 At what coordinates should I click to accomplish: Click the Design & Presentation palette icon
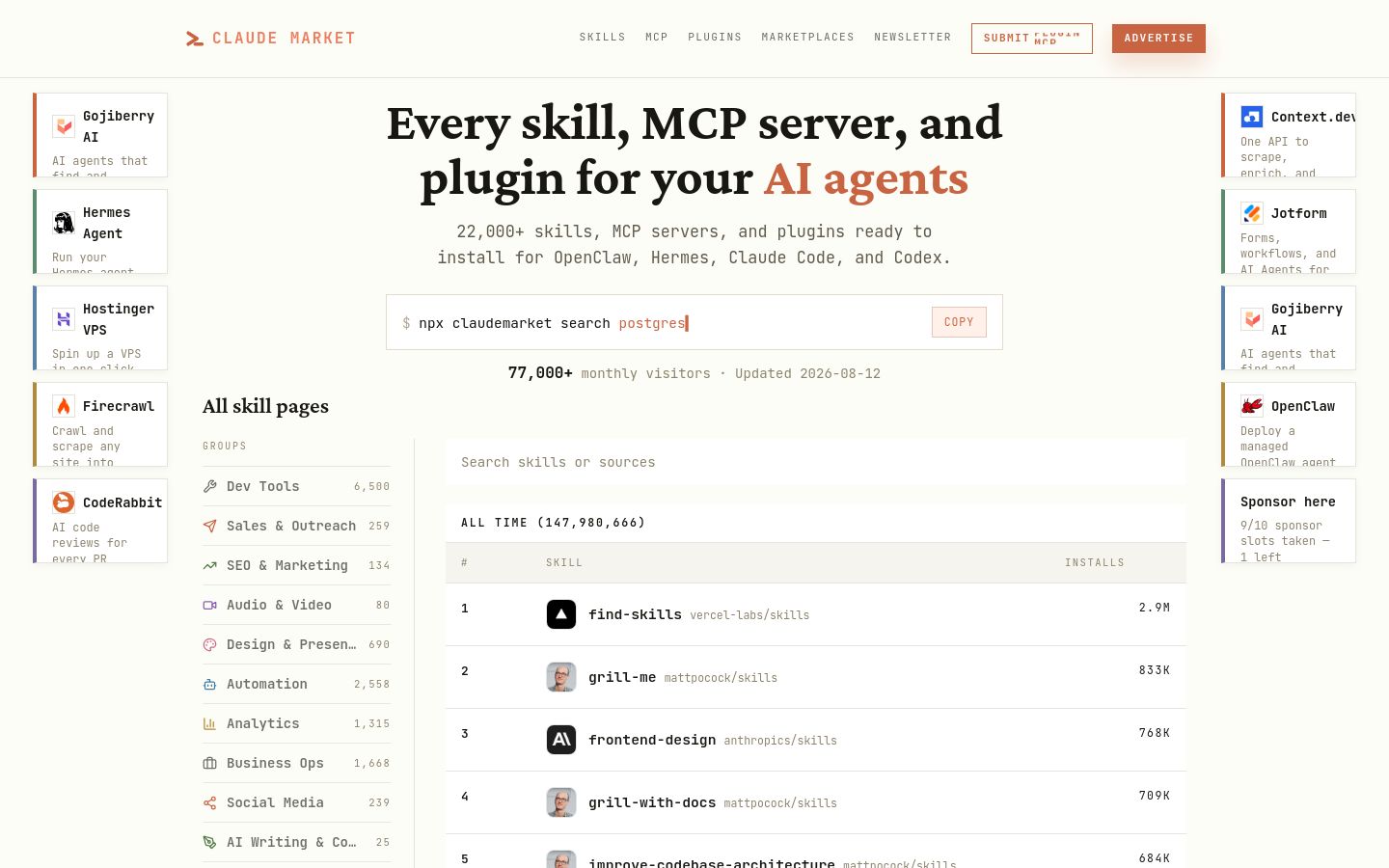[209, 644]
